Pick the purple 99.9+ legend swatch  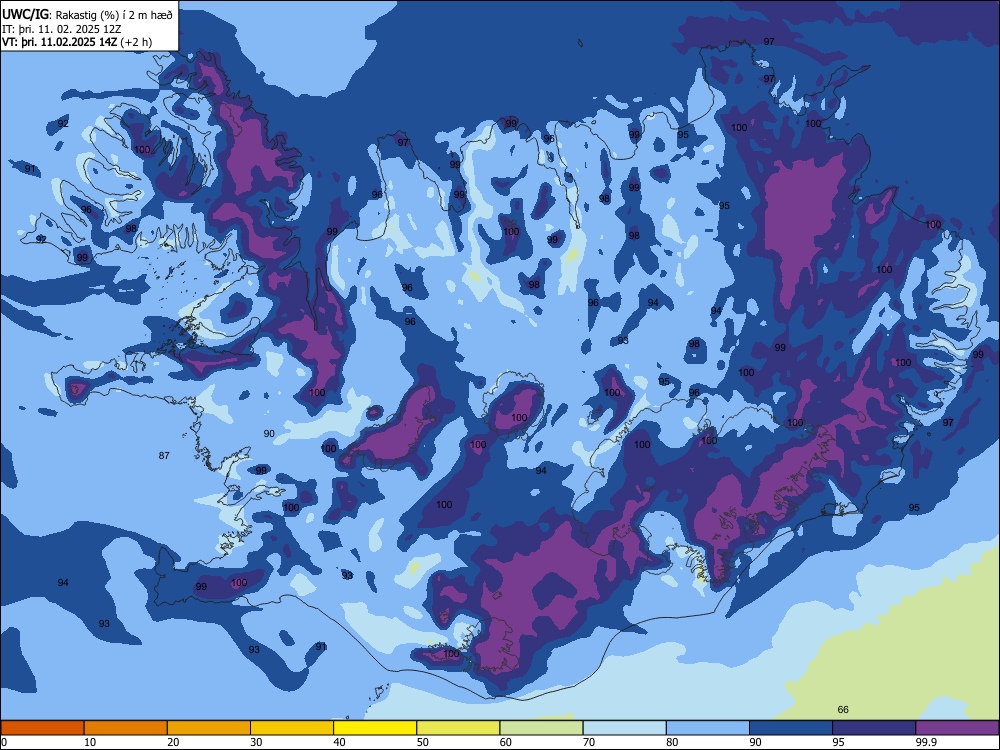pyautogui.click(x=958, y=728)
